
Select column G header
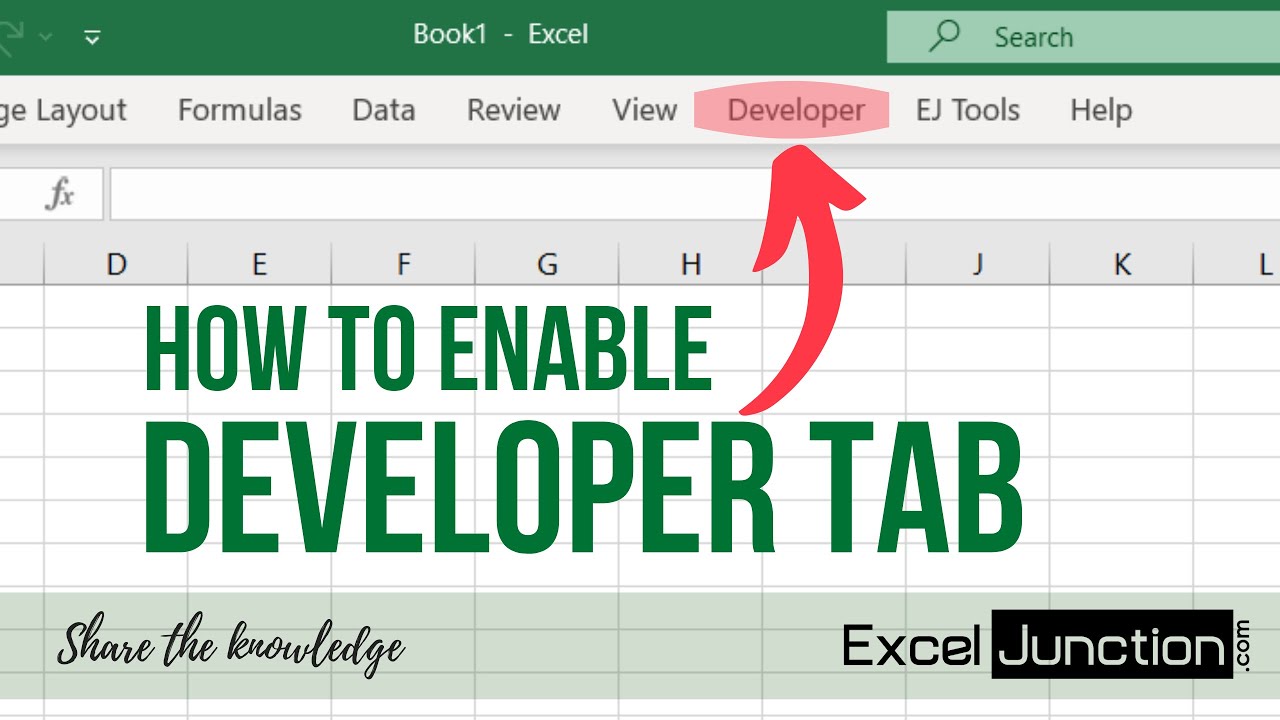point(547,264)
